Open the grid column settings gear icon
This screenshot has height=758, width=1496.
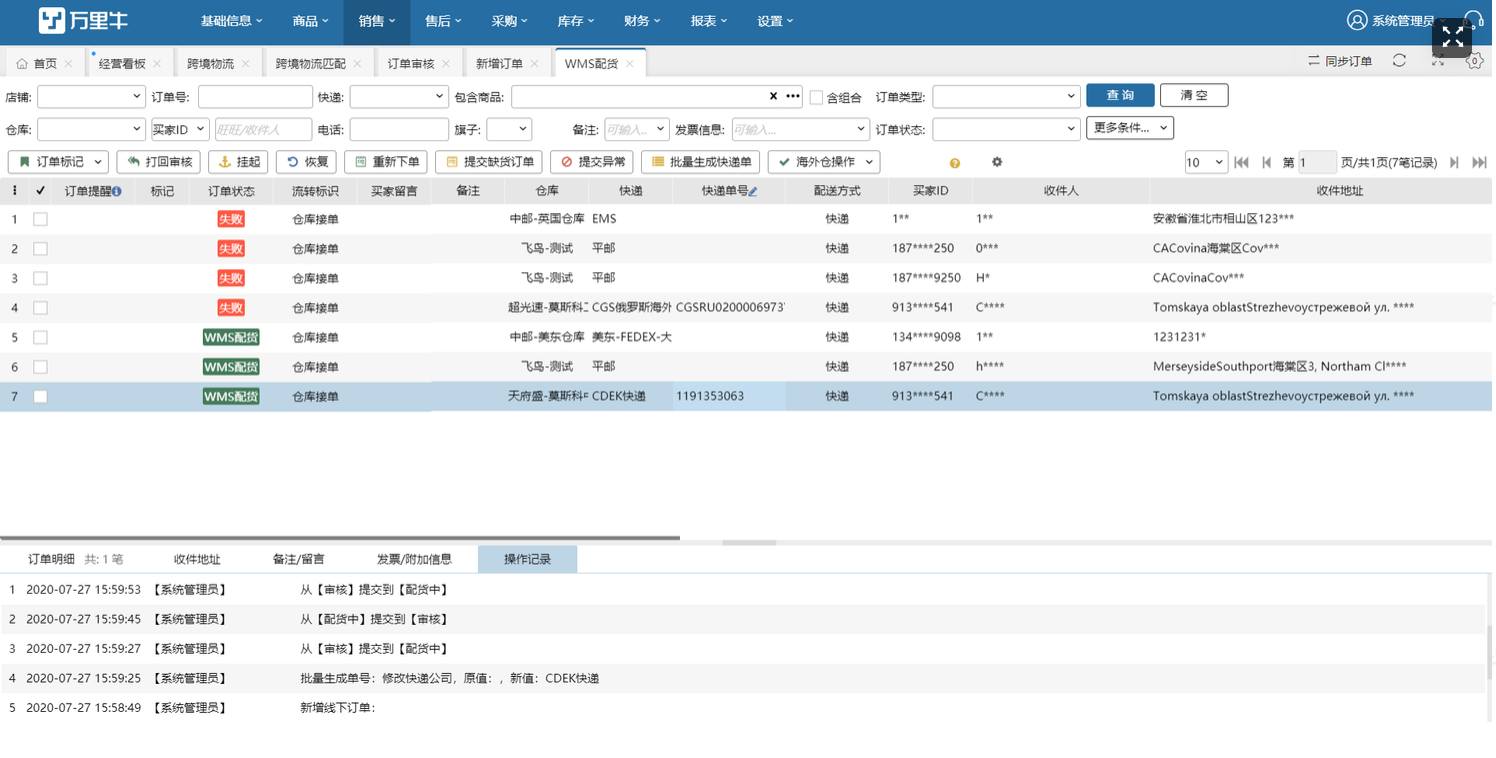(997, 162)
